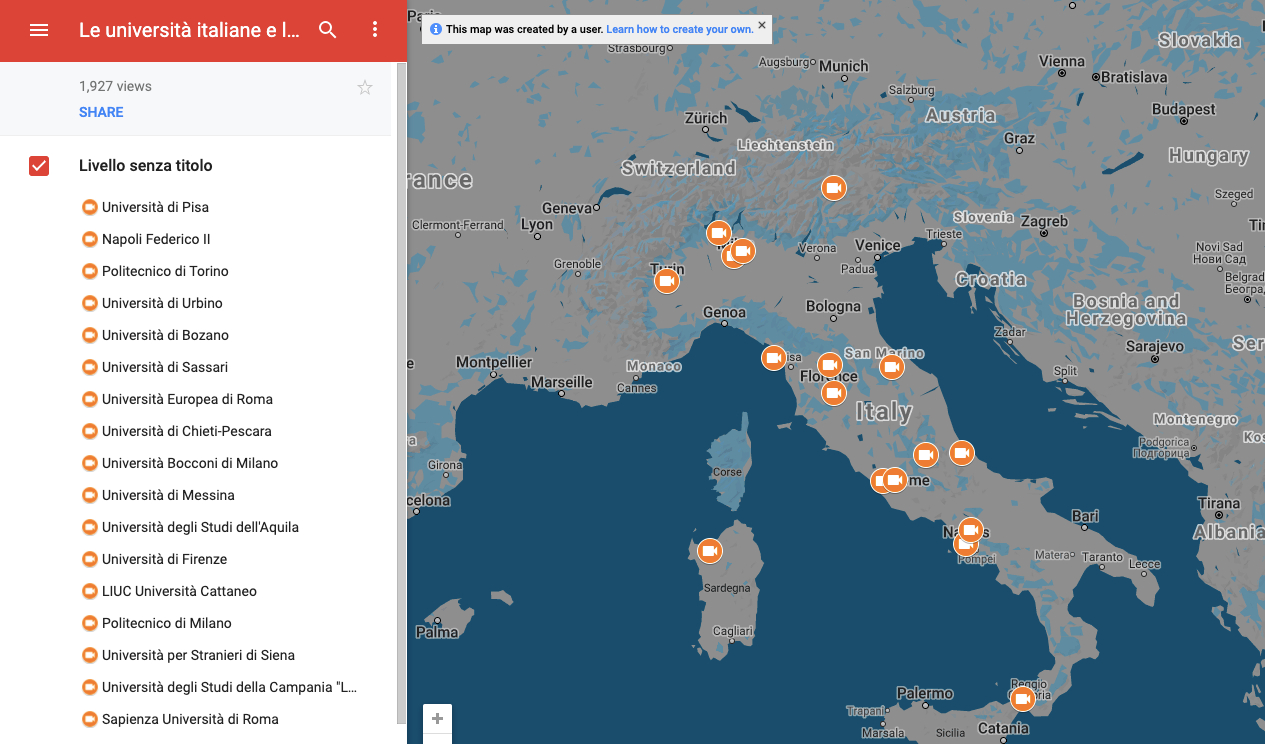
Task: Select the map marker north of Verona
Action: coord(834,188)
